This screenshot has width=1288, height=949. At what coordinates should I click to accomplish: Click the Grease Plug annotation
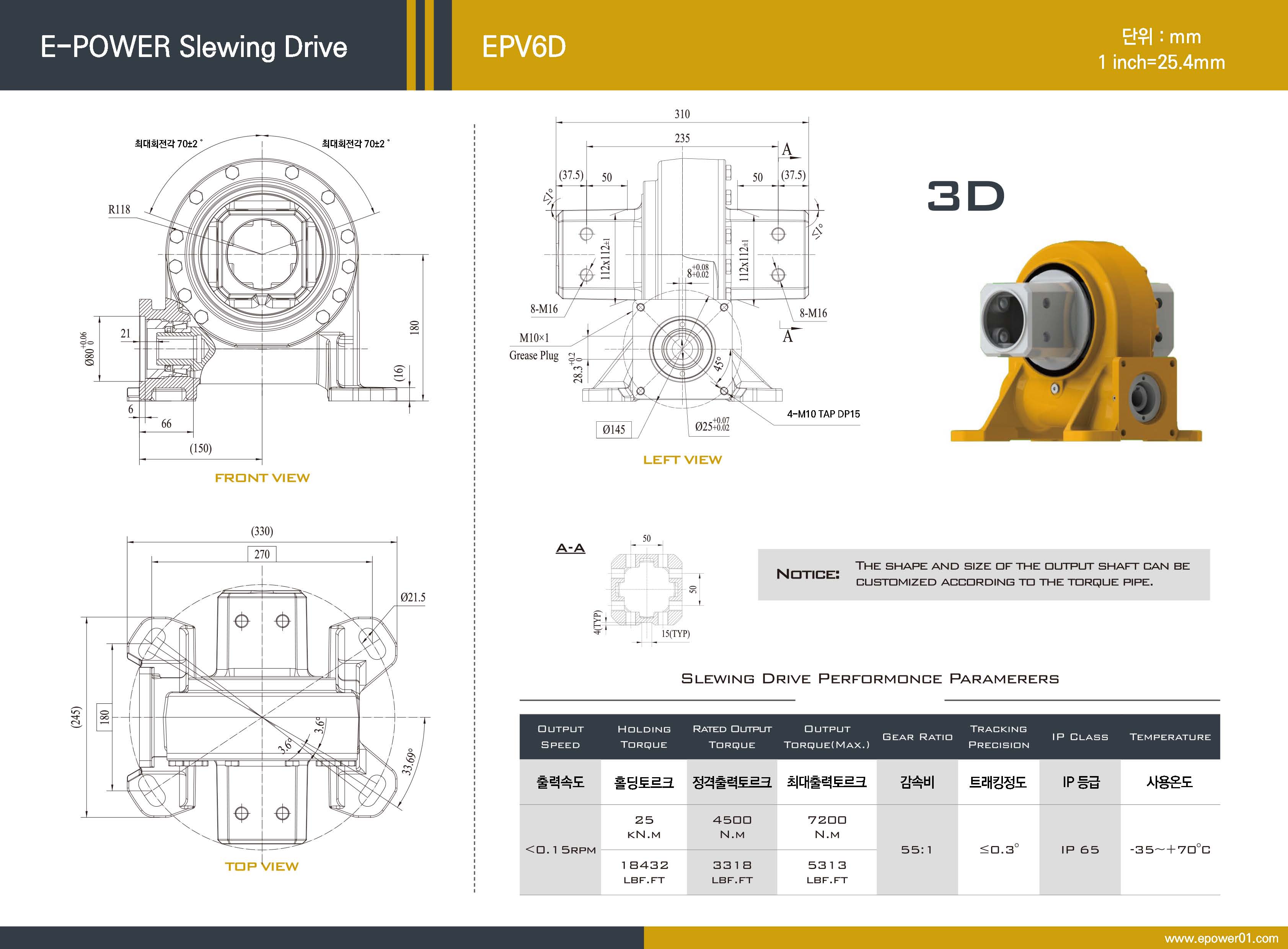tap(534, 355)
